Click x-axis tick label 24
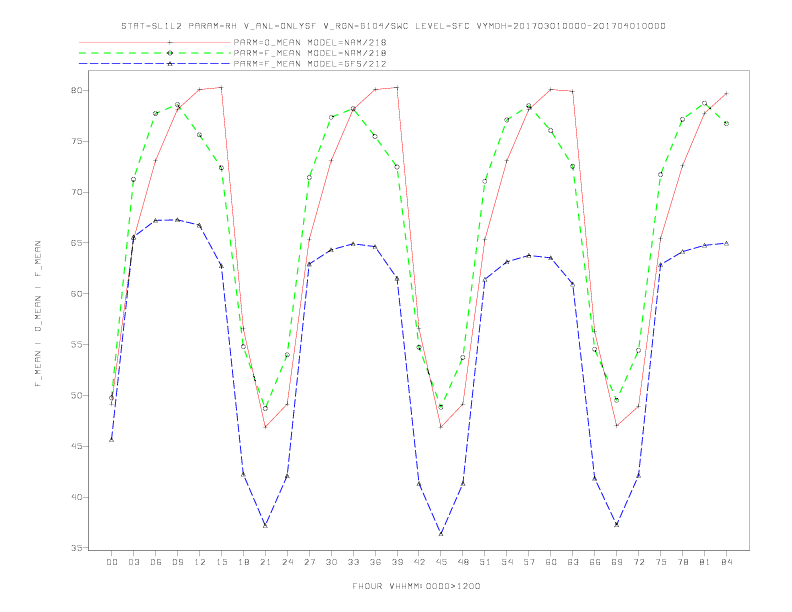792x612 pixels. point(287,562)
